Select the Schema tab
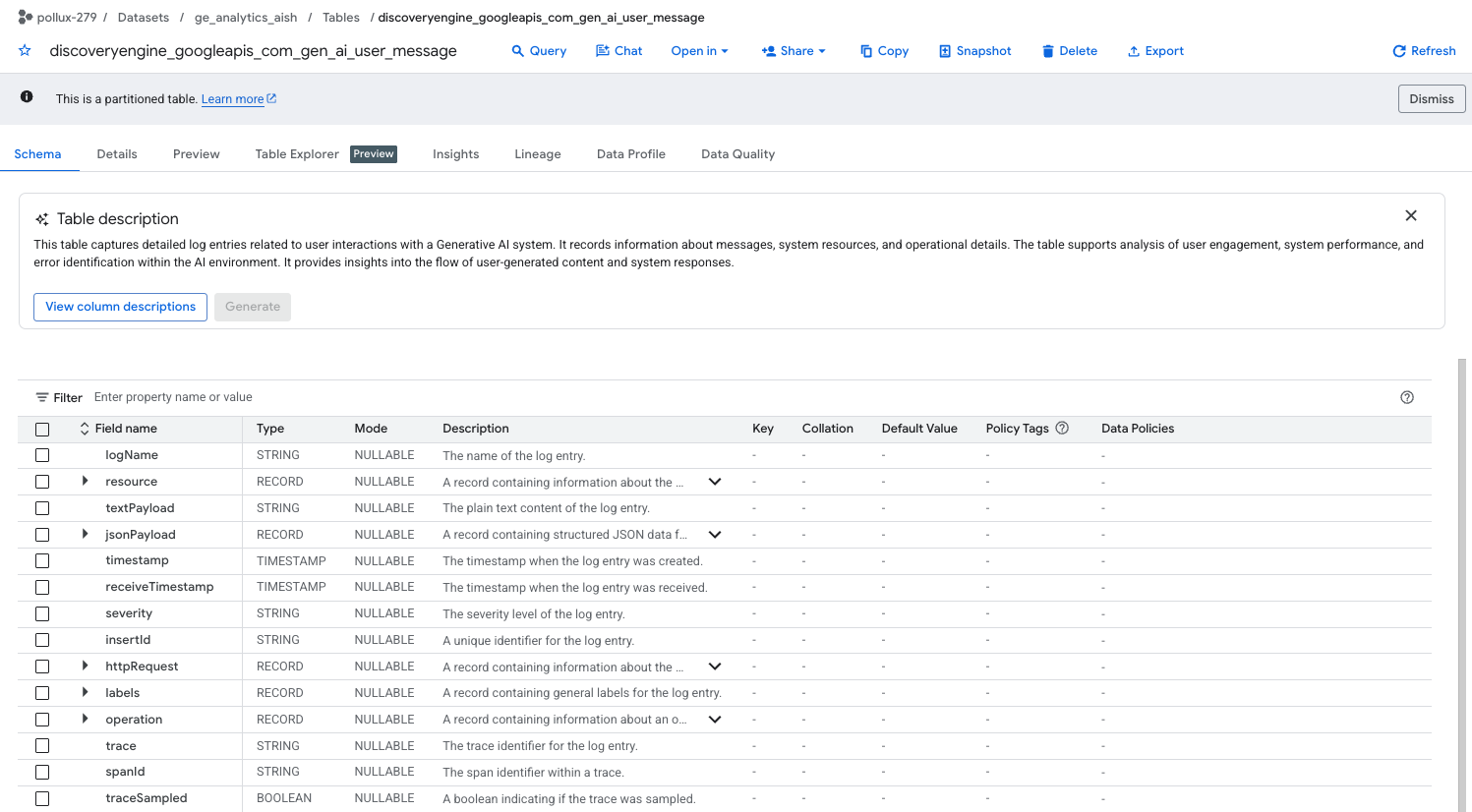The height and width of the screenshot is (812, 1472). click(37, 154)
